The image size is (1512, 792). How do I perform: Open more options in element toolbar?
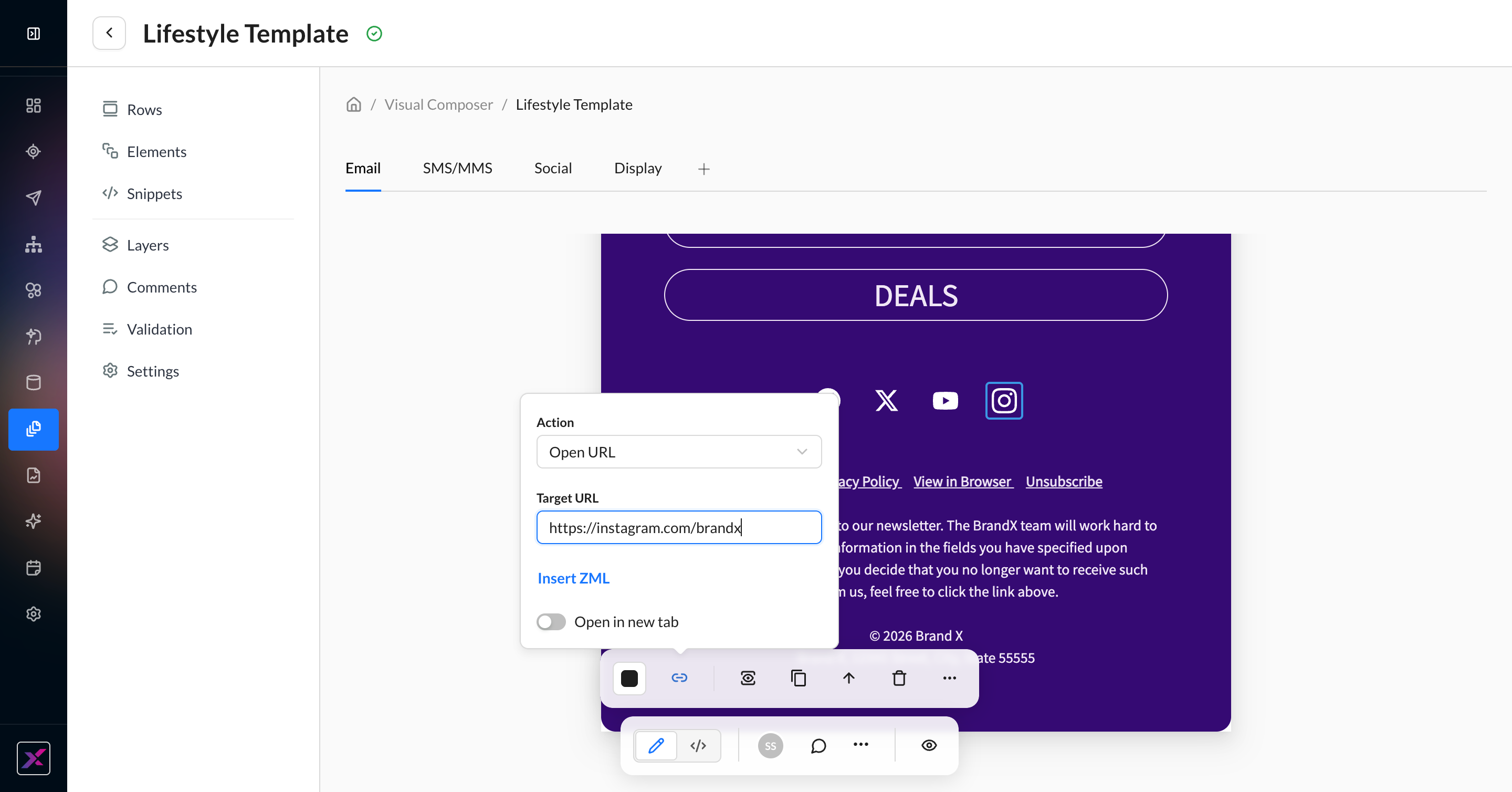[949, 678]
